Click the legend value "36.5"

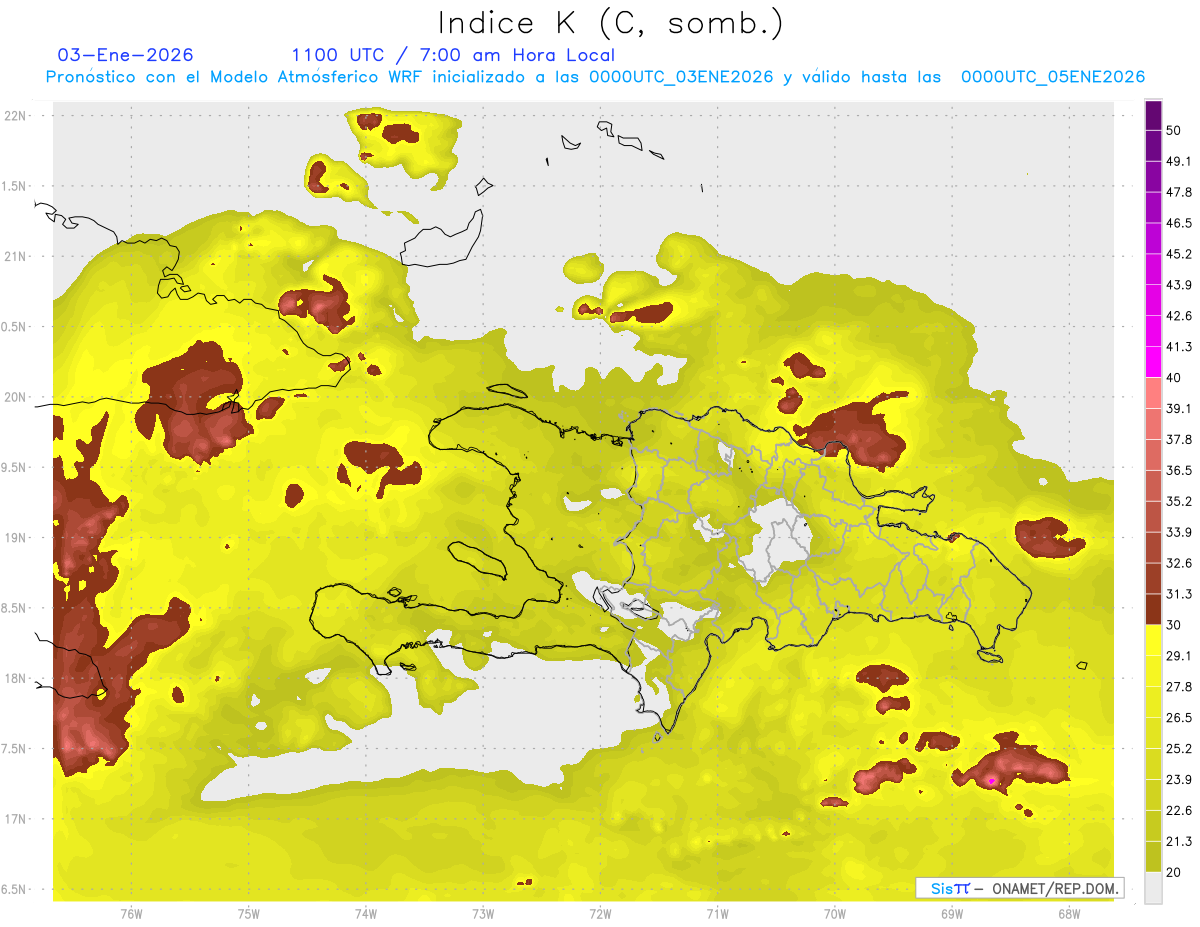pyautogui.click(x=1178, y=470)
